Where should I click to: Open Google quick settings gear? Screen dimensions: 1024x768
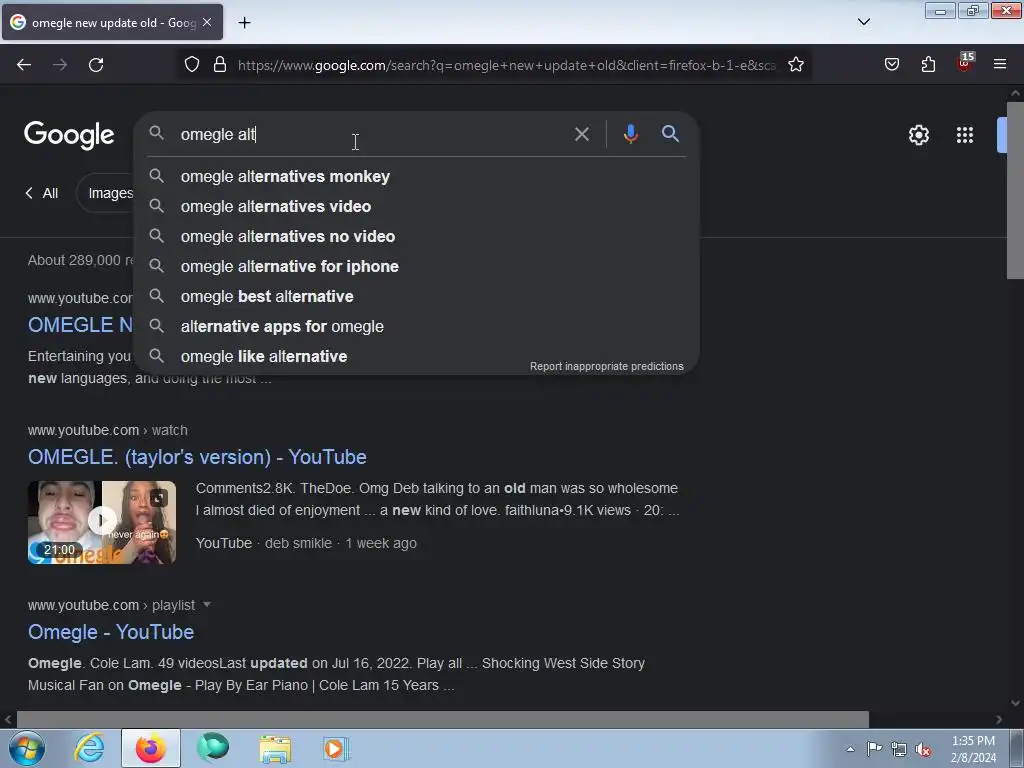click(919, 135)
